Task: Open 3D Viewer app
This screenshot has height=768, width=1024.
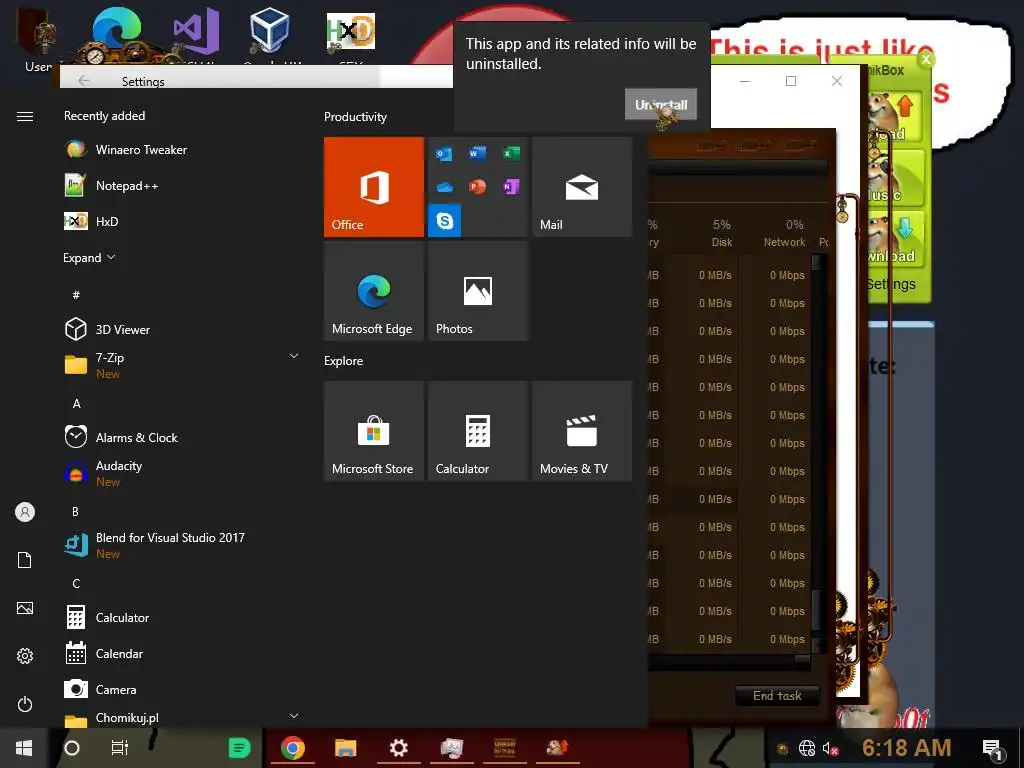Action: 182,329
